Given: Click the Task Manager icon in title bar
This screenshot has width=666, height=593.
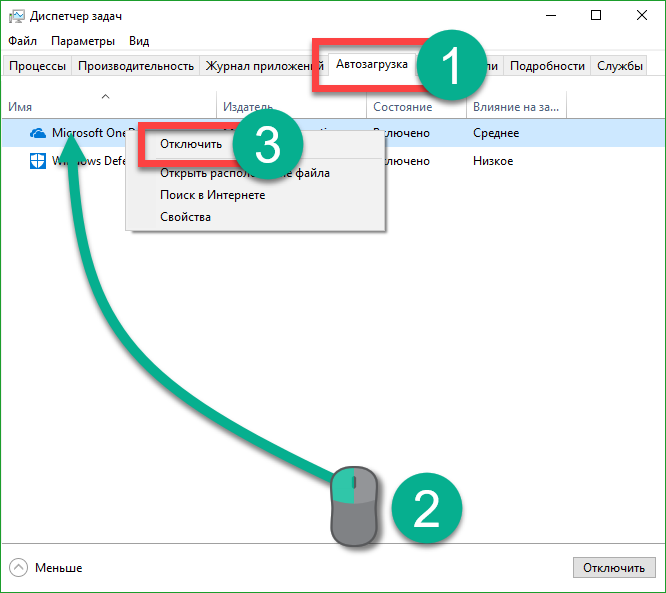Looking at the screenshot, I should point(16,16).
